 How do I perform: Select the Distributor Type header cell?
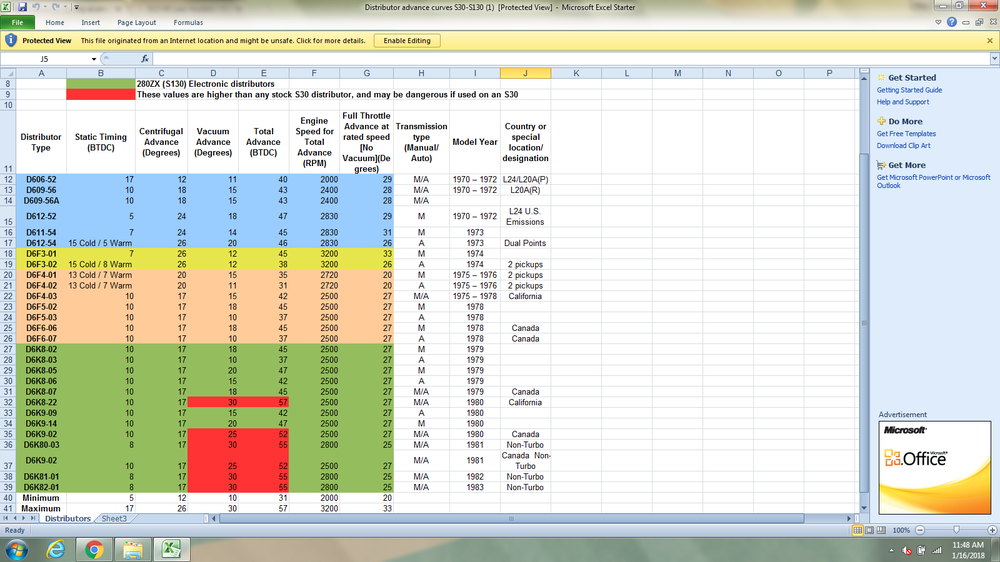[41, 142]
